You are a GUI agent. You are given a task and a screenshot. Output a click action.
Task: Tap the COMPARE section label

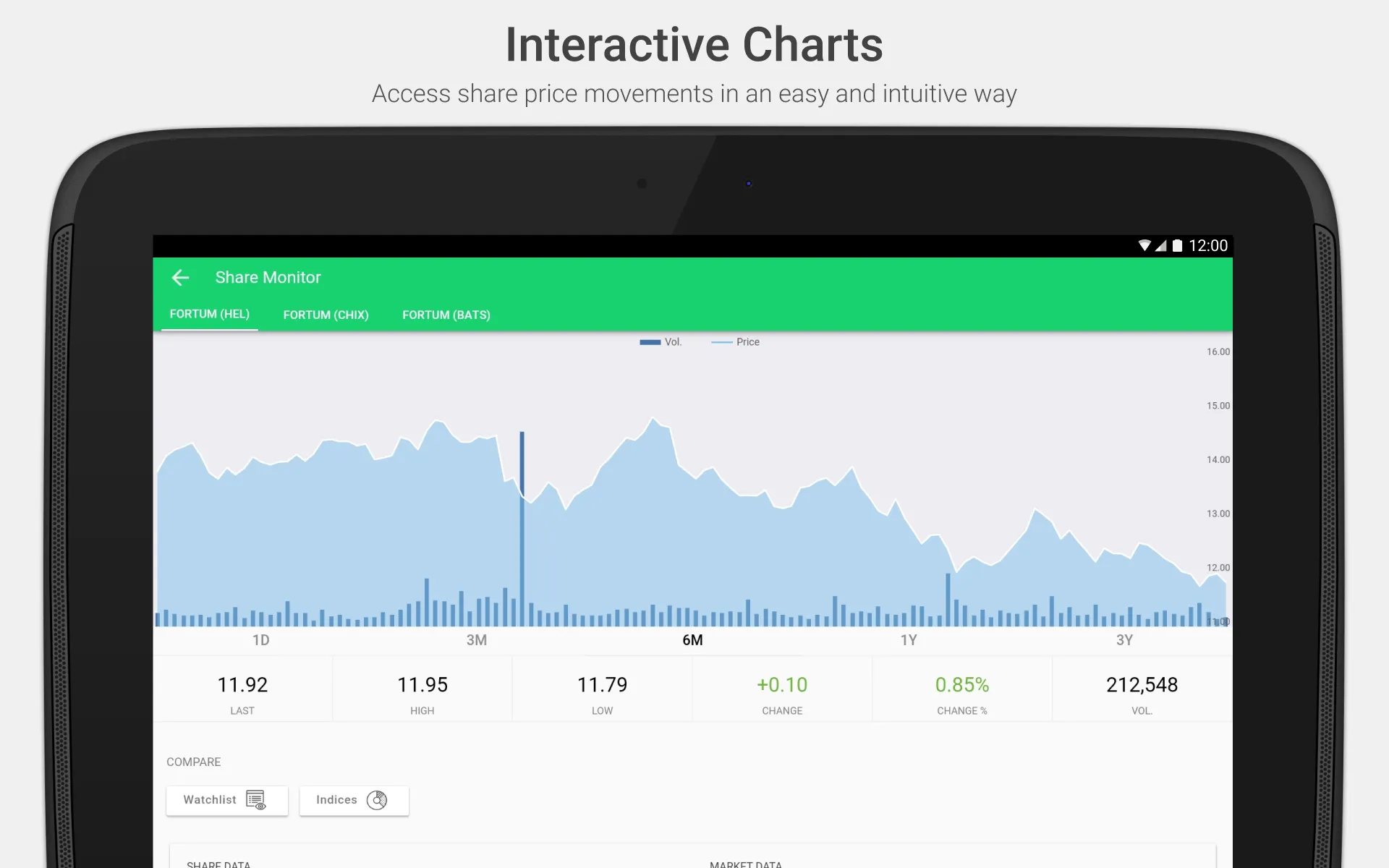pos(193,762)
